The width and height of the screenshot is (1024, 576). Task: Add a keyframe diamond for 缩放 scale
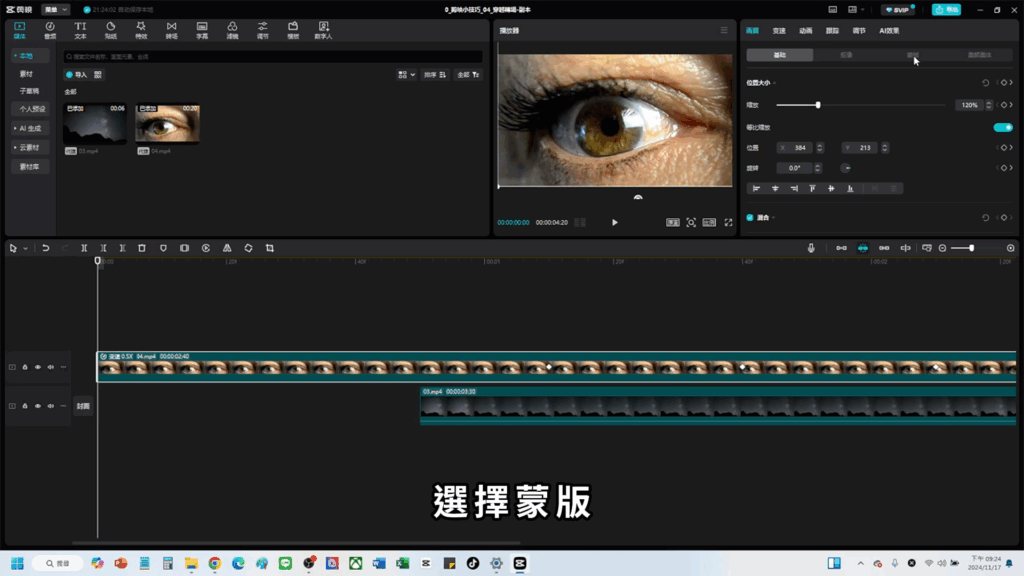click(x=1004, y=105)
